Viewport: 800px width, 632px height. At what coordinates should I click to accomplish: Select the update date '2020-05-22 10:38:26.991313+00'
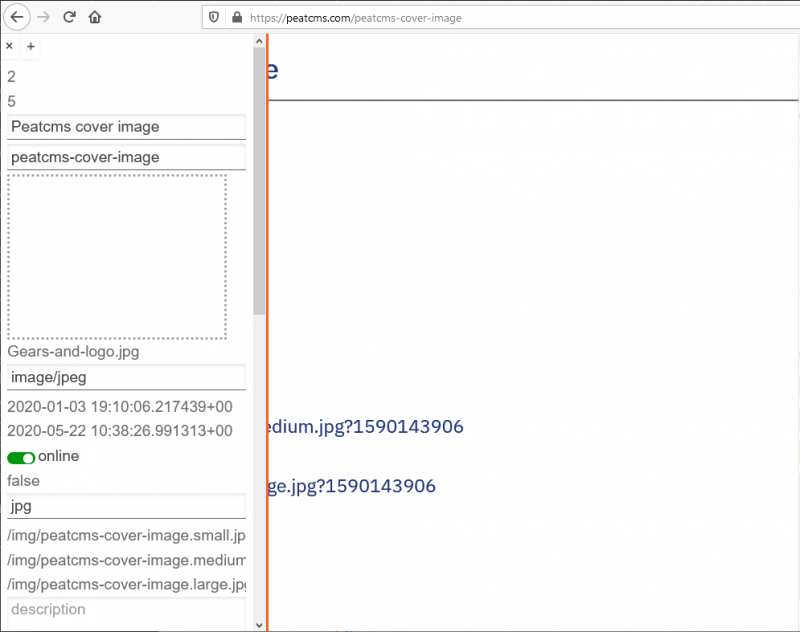(x=120, y=431)
